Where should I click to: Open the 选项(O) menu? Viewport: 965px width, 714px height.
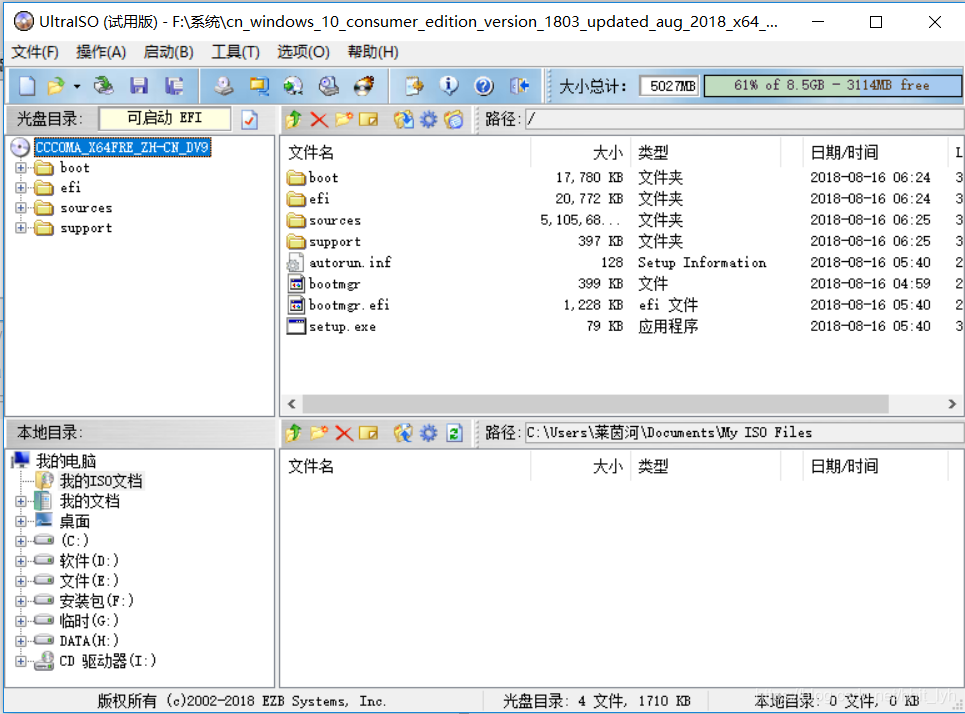(303, 52)
